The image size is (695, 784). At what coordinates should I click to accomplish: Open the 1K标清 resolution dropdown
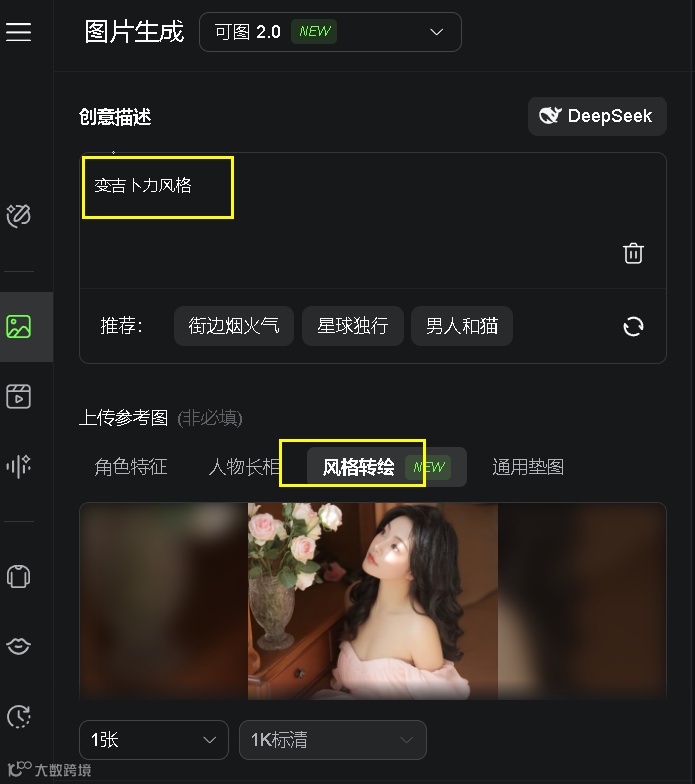pos(333,740)
